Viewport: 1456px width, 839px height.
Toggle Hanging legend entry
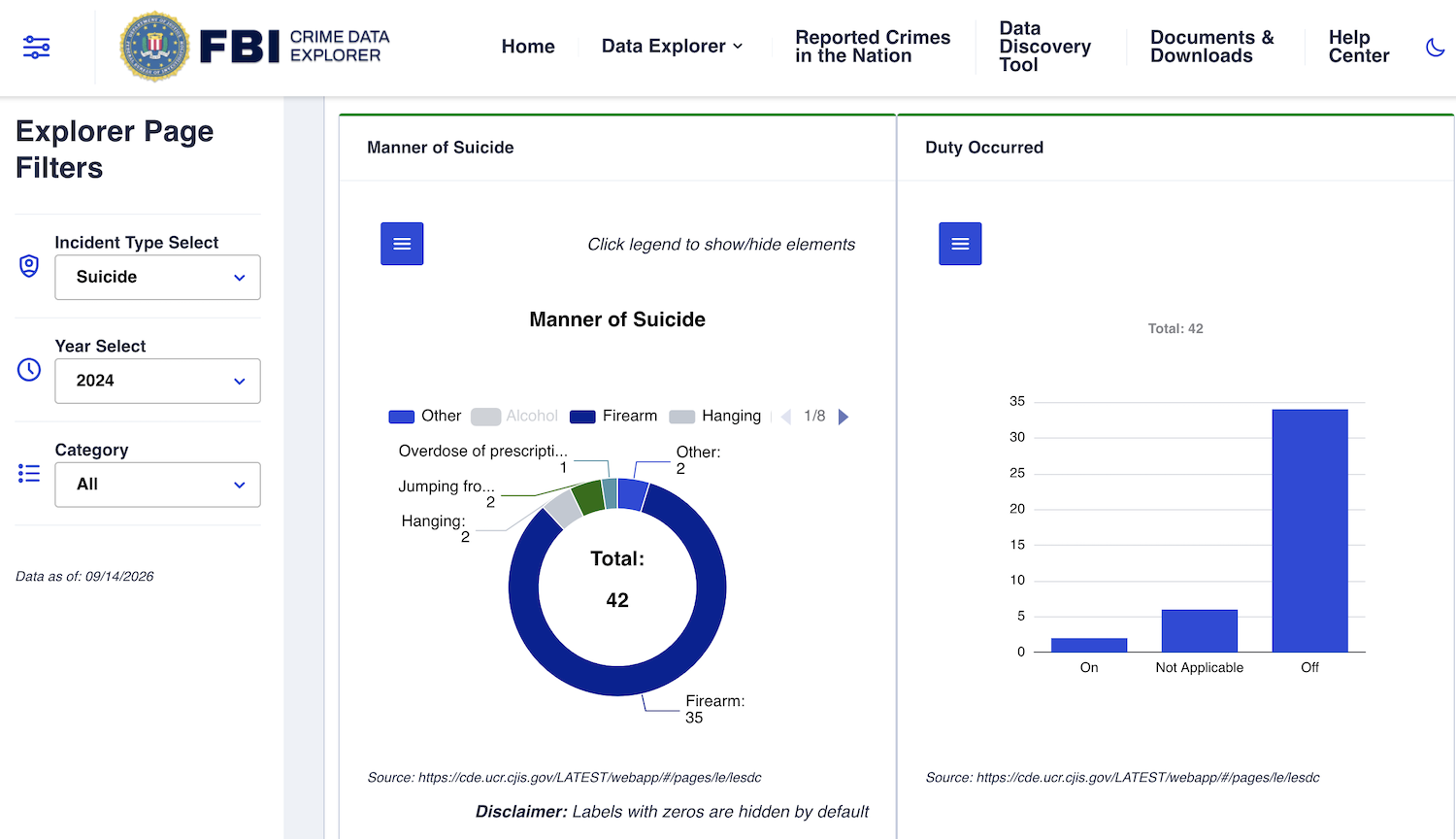tap(715, 416)
